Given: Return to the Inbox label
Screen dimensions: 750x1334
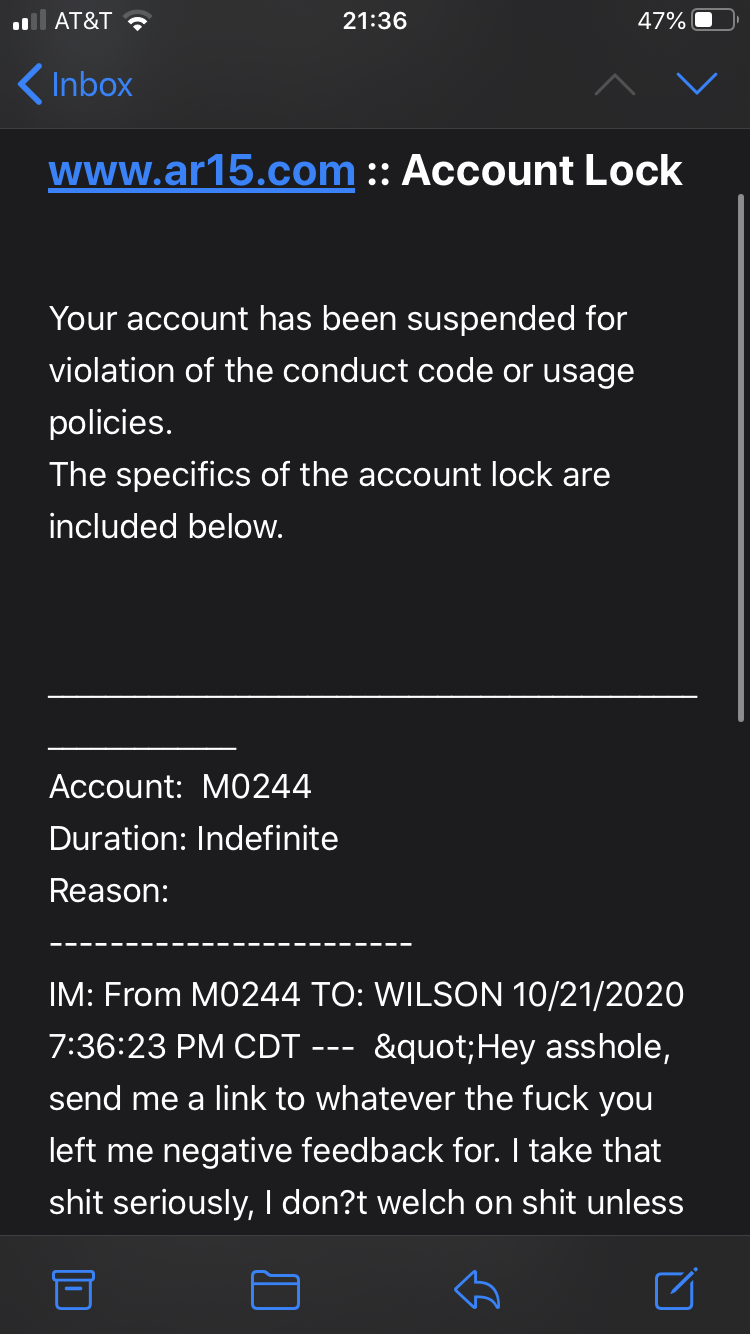Looking at the screenshot, I should pyautogui.click(x=91, y=85).
